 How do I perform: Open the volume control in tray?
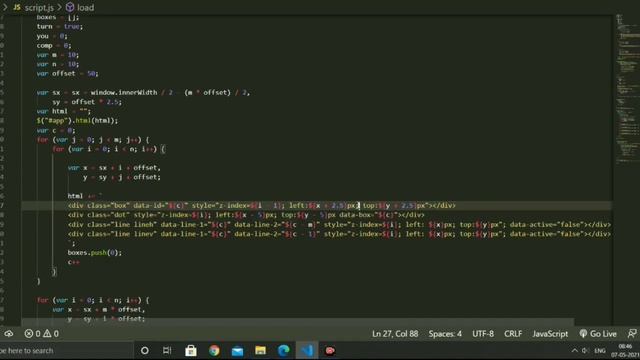585,351
